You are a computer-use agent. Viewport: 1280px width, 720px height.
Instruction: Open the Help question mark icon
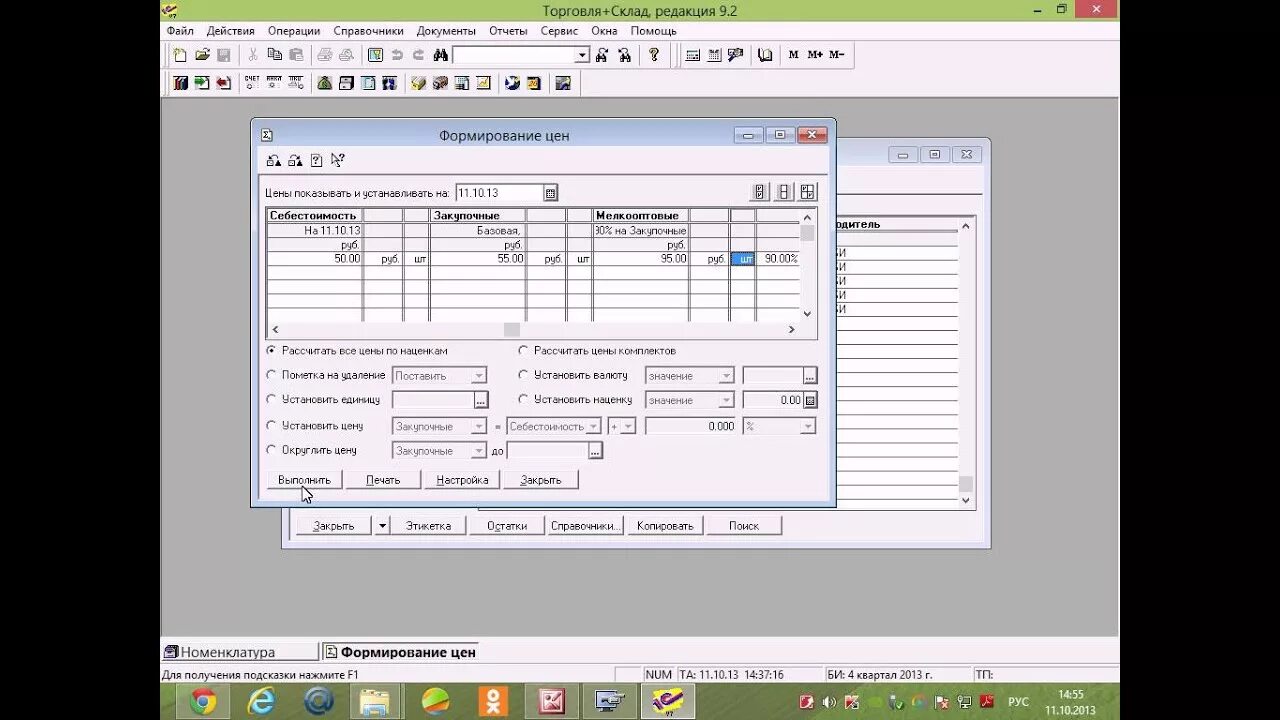click(654, 55)
